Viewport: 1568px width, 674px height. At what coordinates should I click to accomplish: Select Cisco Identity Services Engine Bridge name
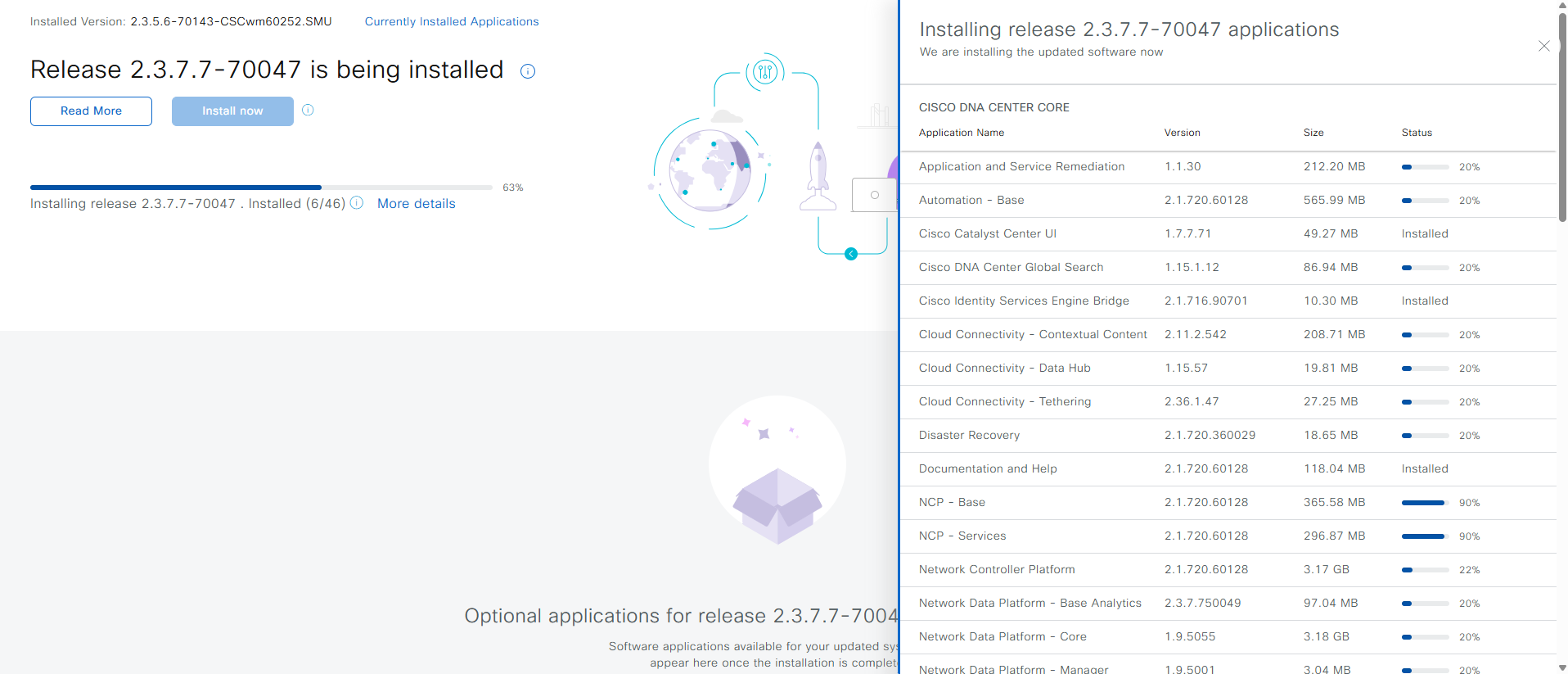pyautogui.click(x=1024, y=301)
